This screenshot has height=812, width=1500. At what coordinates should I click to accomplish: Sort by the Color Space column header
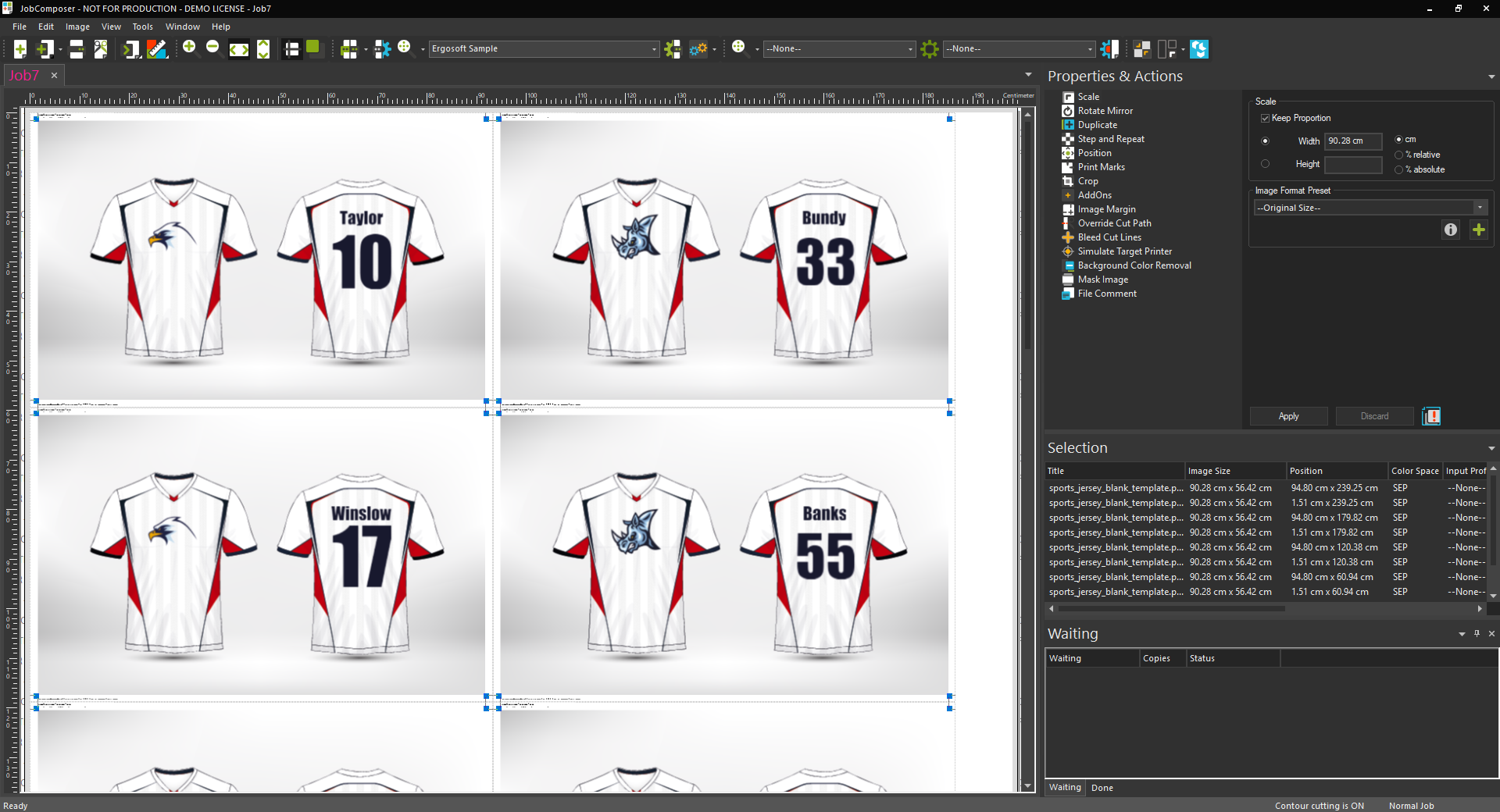[x=1415, y=471]
